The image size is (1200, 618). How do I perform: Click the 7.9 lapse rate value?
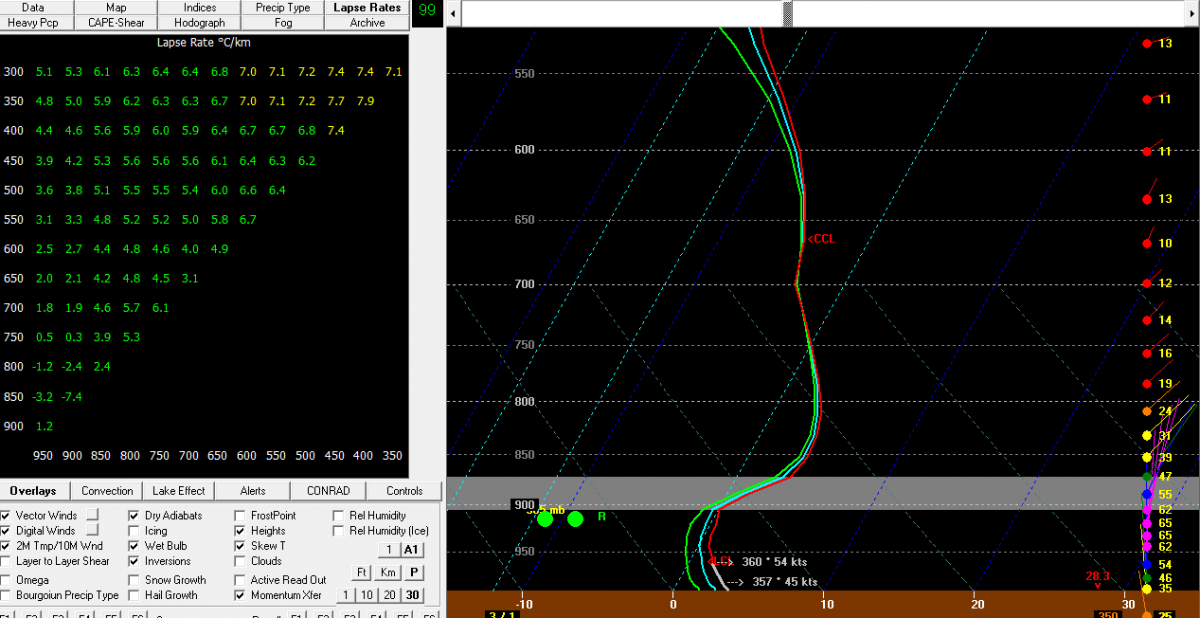coord(365,101)
